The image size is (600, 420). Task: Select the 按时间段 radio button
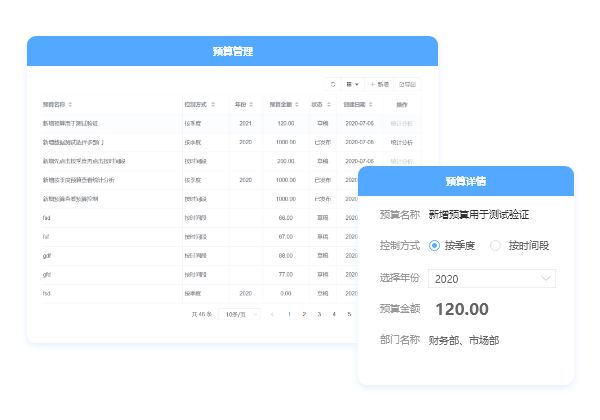(495, 245)
